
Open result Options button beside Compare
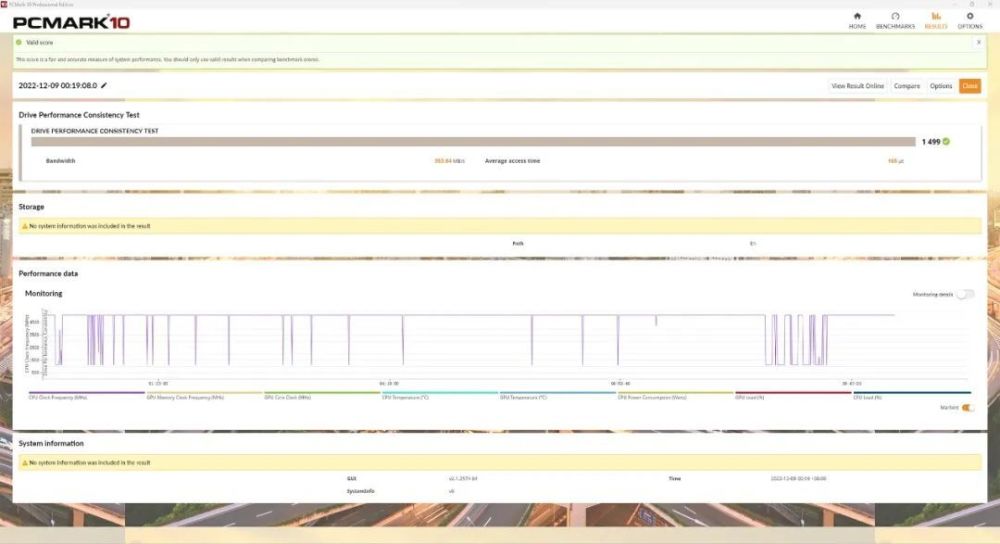click(x=941, y=86)
